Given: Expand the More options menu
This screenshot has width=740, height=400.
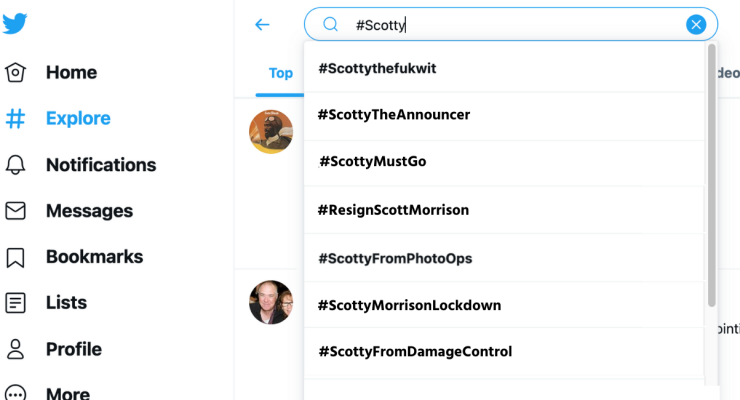Looking at the screenshot, I should click(15, 392).
